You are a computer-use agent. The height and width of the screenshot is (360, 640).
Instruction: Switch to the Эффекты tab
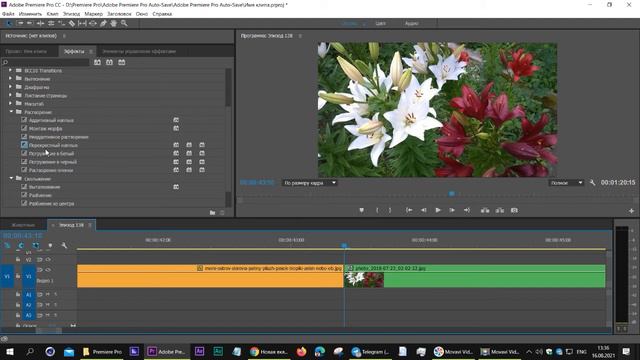pos(74,51)
